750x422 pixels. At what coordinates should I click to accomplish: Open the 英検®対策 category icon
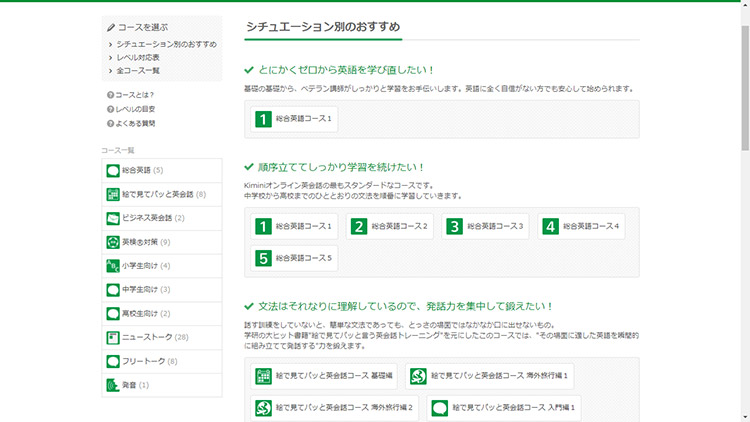point(113,242)
